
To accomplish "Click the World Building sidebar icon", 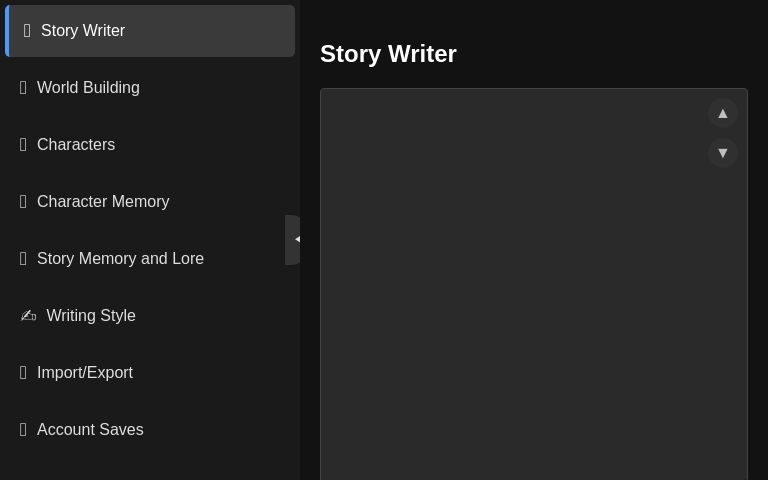I will pos(23,88).
